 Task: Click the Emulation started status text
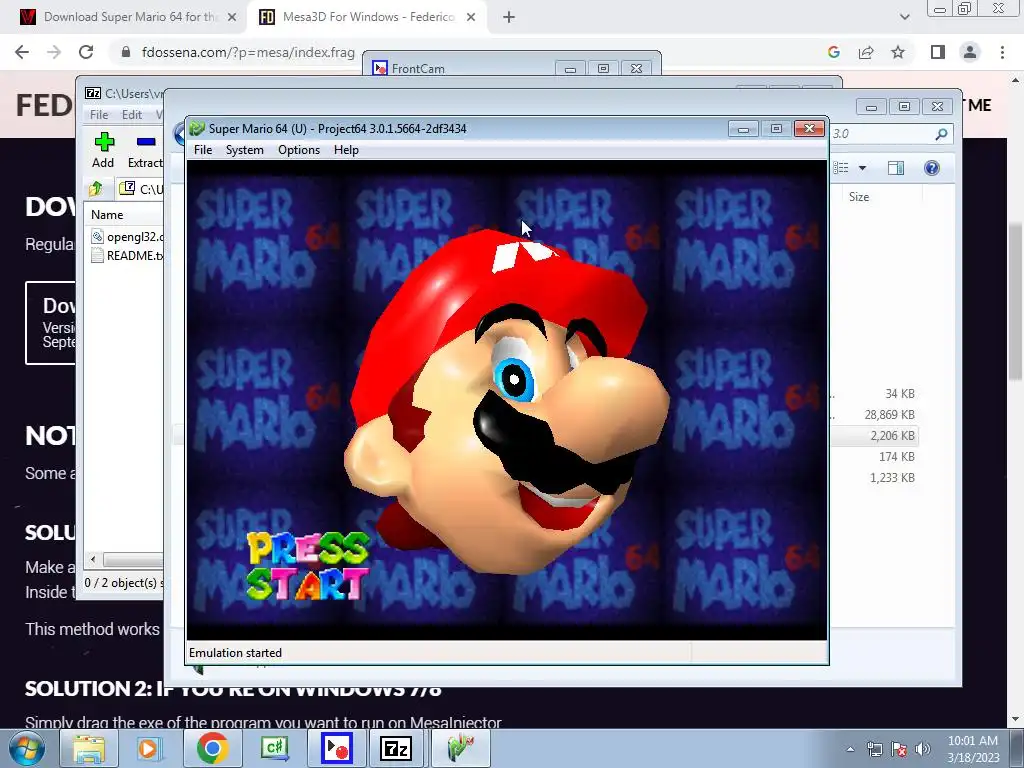235,652
